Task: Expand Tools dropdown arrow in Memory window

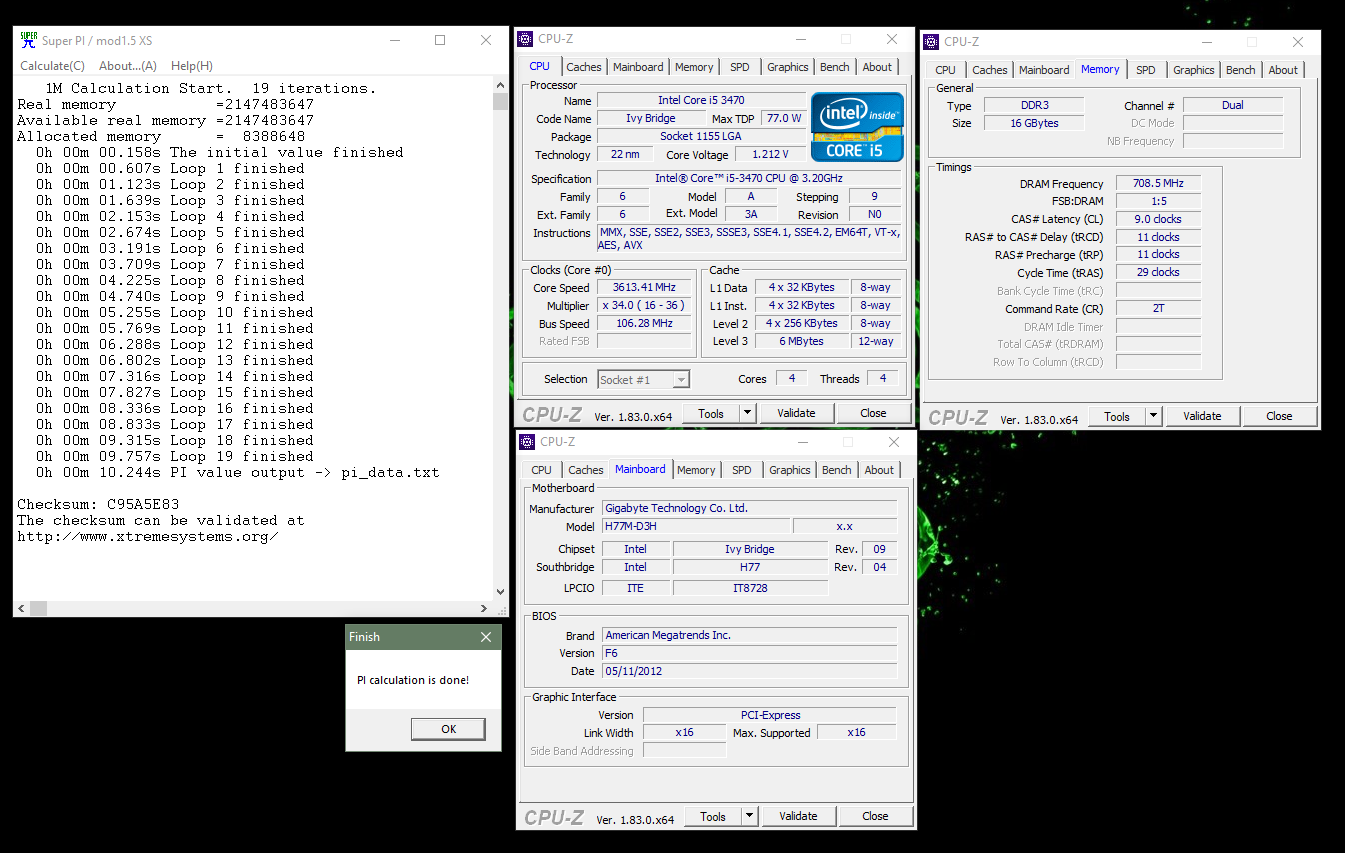Action: 1154,416
